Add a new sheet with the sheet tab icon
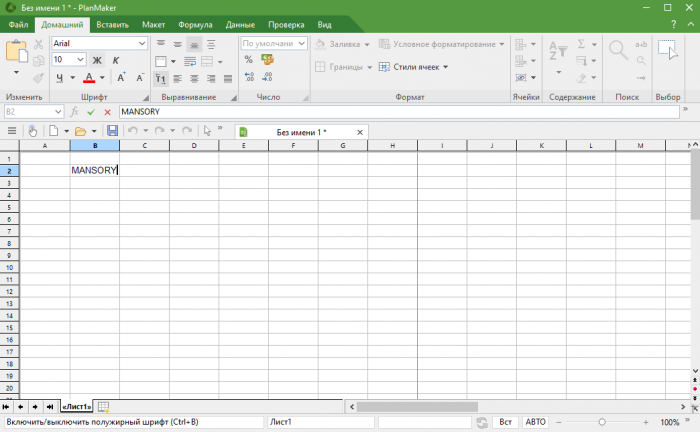This screenshot has height=432, width=700. tap(103, 406)
